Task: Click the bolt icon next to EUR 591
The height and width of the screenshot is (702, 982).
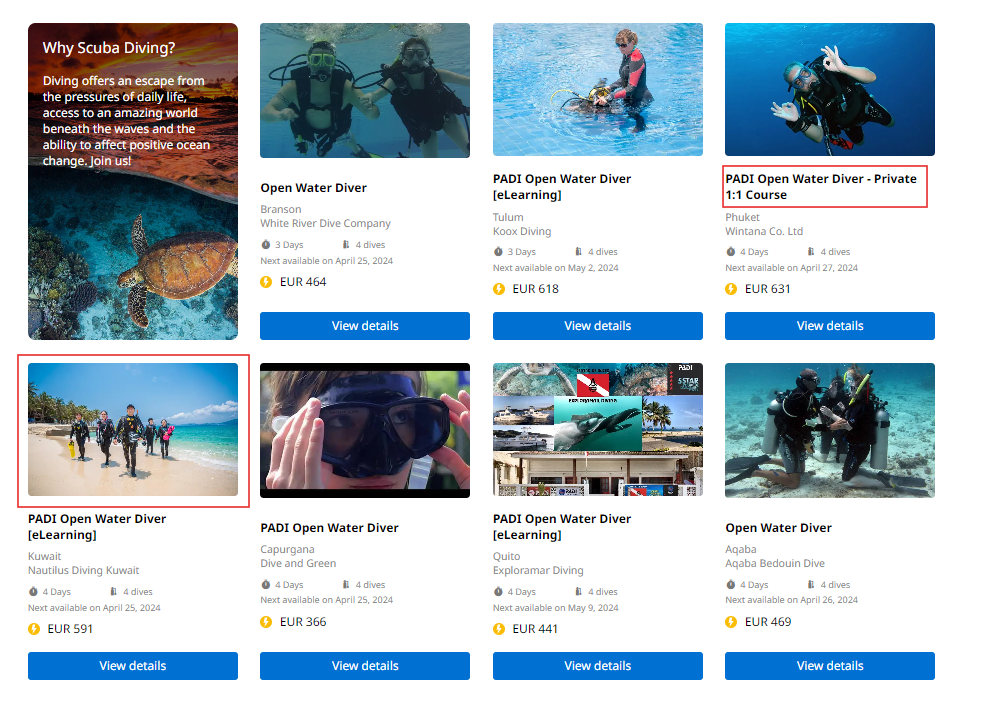Action: click(34, 629)
